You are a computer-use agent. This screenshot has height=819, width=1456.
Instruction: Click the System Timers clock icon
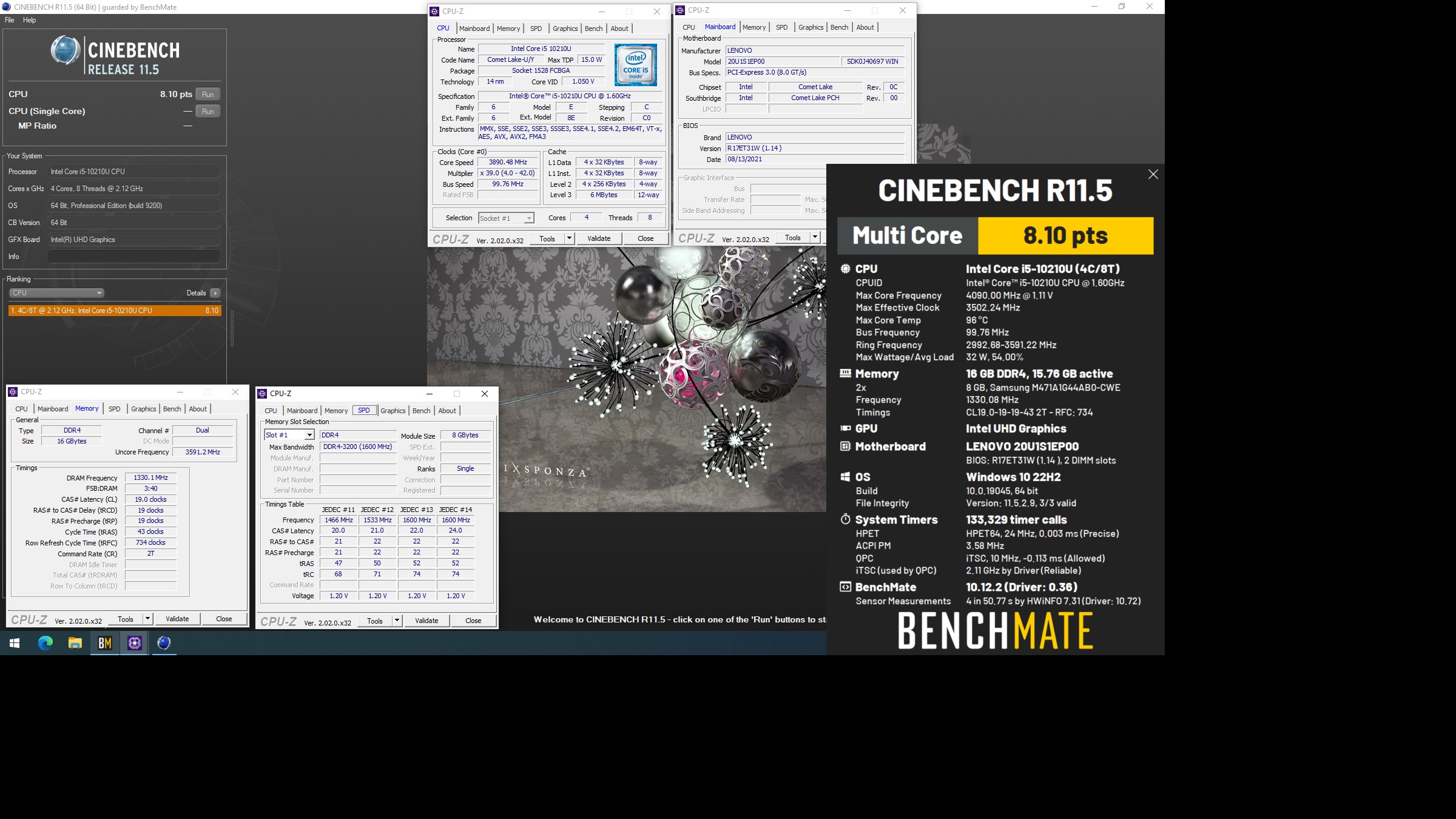[845, 519]
